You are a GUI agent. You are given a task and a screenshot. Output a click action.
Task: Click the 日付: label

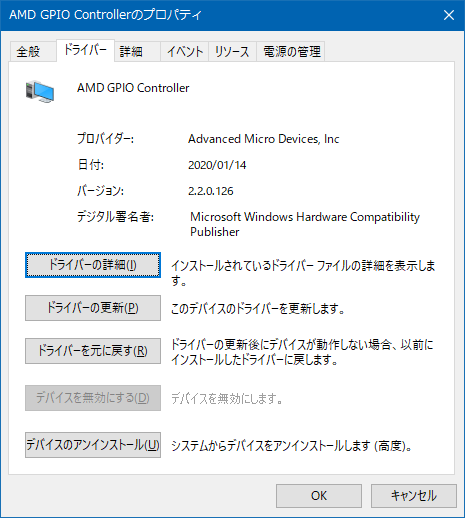91,165
